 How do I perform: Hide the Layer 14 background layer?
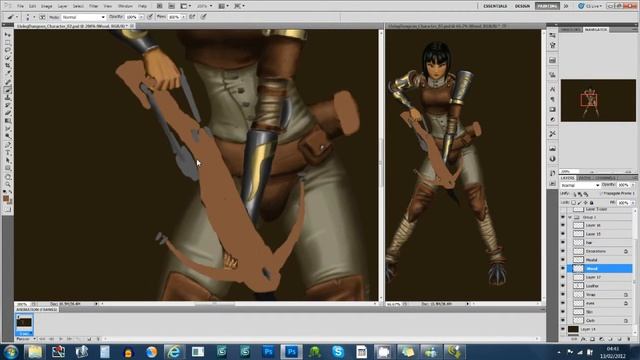point(563,329)
